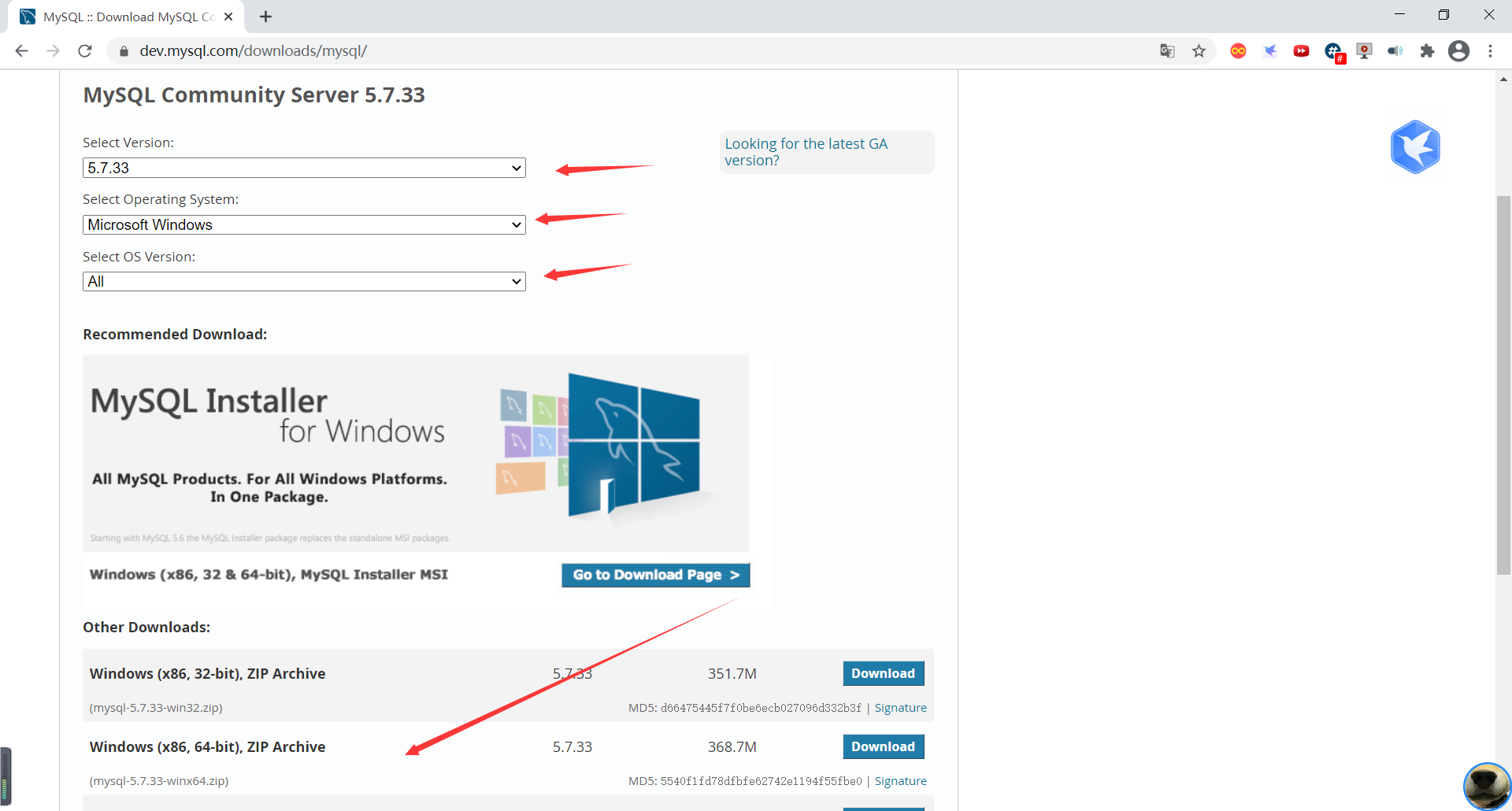The width and height of the screenshot is (1512, 811).
Task: Download the 32-bit ZIP Archive
Action: (x=883, y=673)
